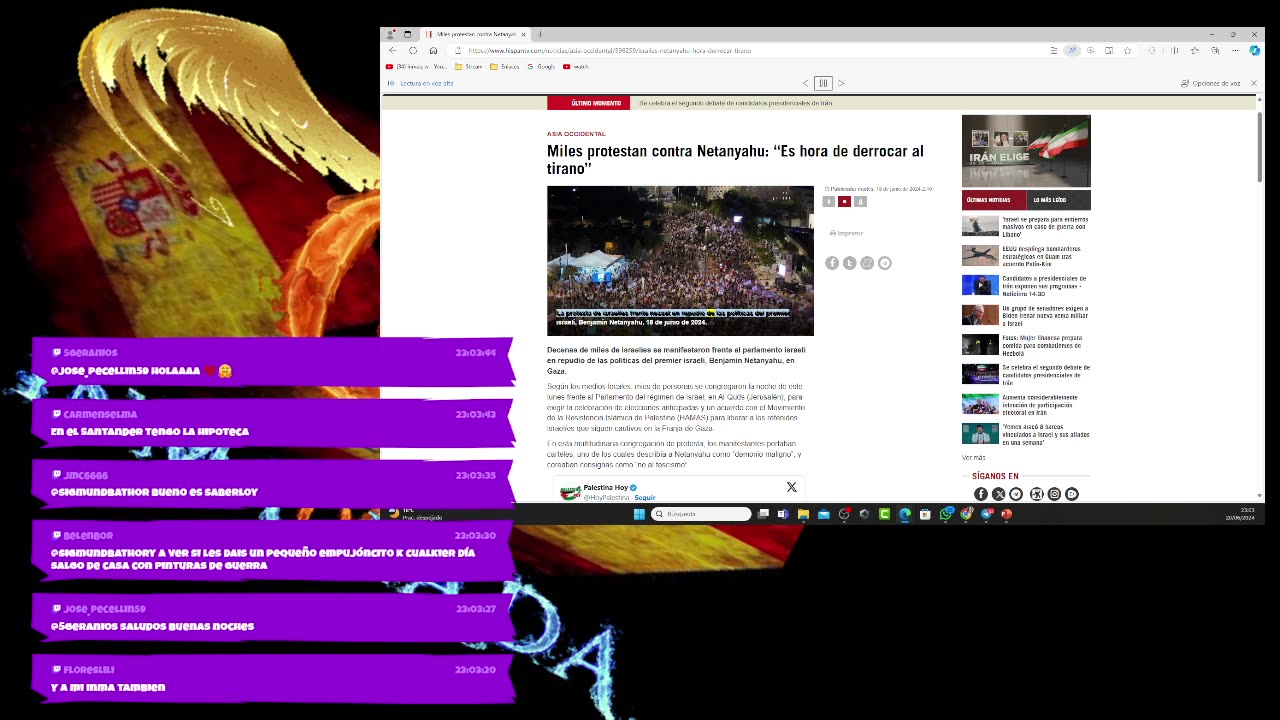Open Opciones de voz settings
Image resolution: width=1280 pixels, height=720 pixels.
(1211, 83)
